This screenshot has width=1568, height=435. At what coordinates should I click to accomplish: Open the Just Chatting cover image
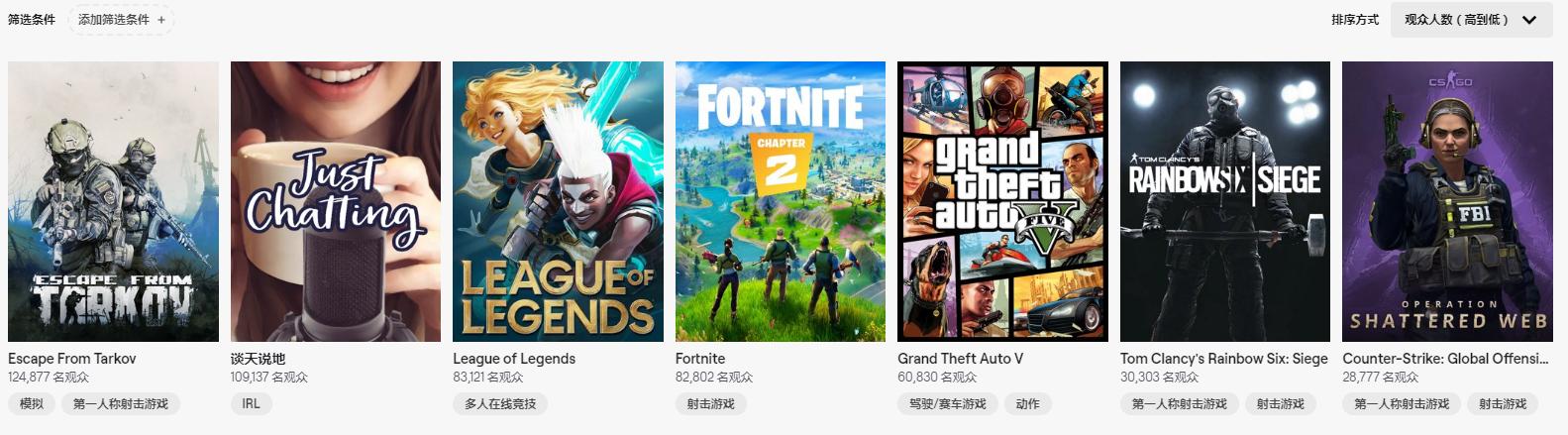[x=336, y=201]
